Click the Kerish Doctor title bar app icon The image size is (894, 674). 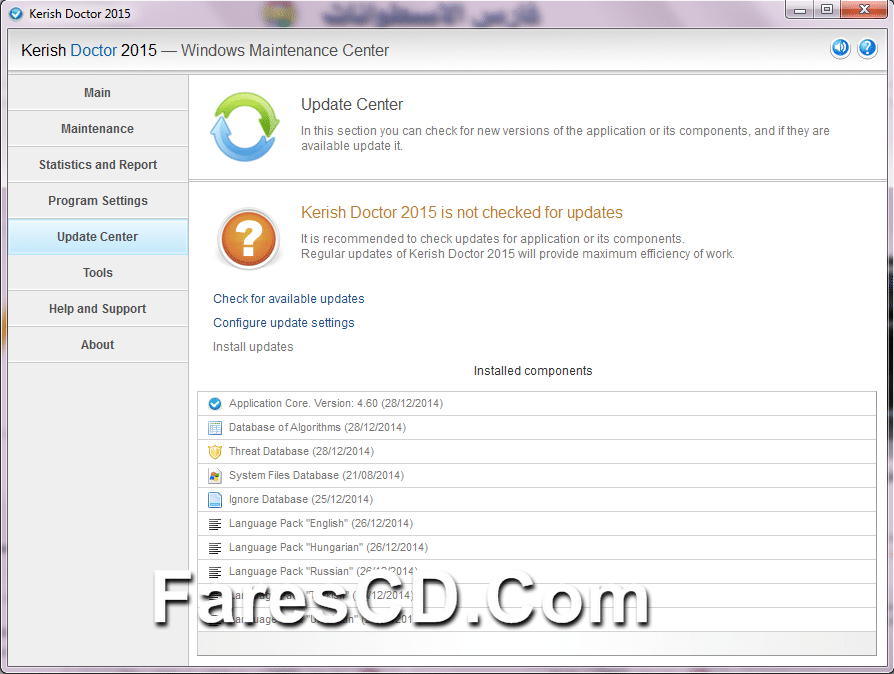point(16,13)
